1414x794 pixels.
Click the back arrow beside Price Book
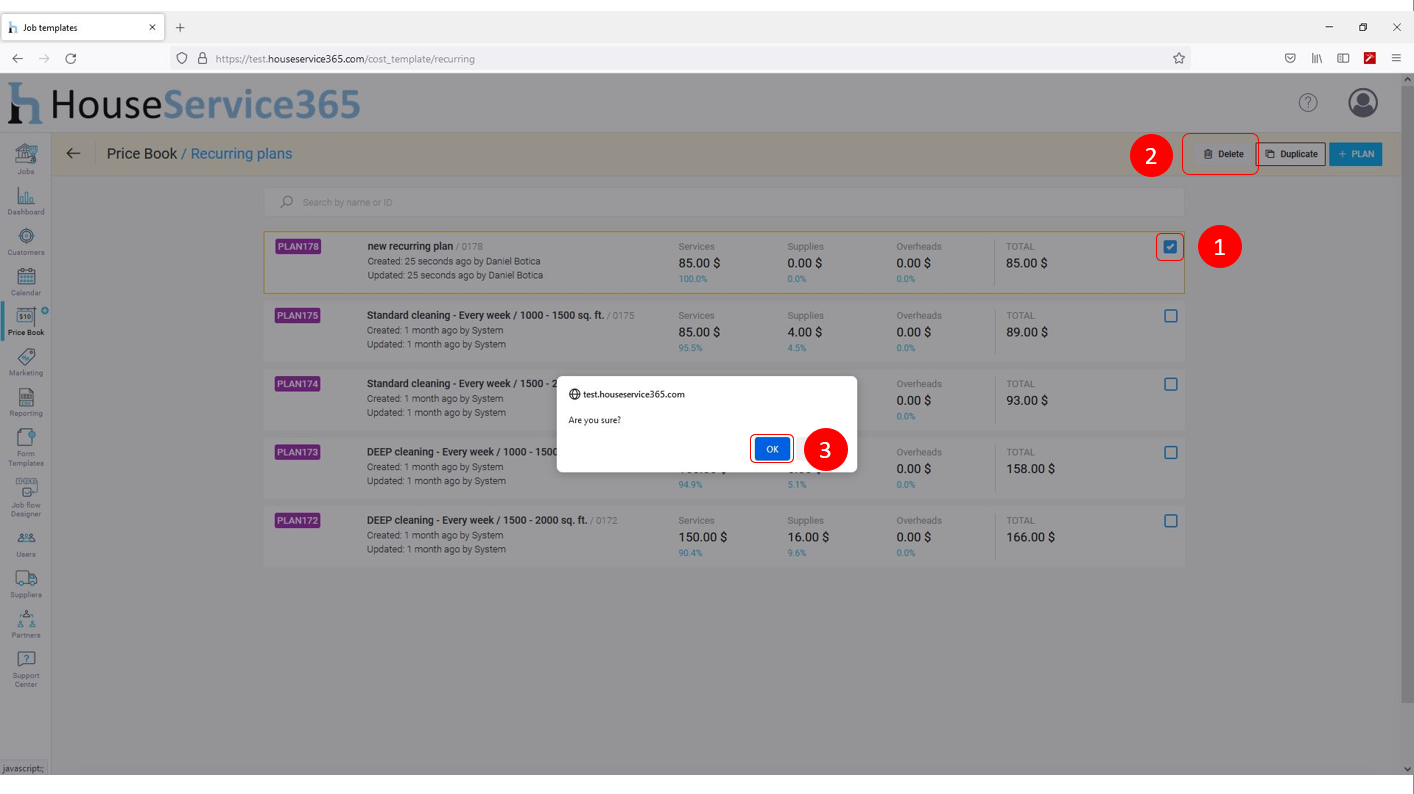coord(73,154)
